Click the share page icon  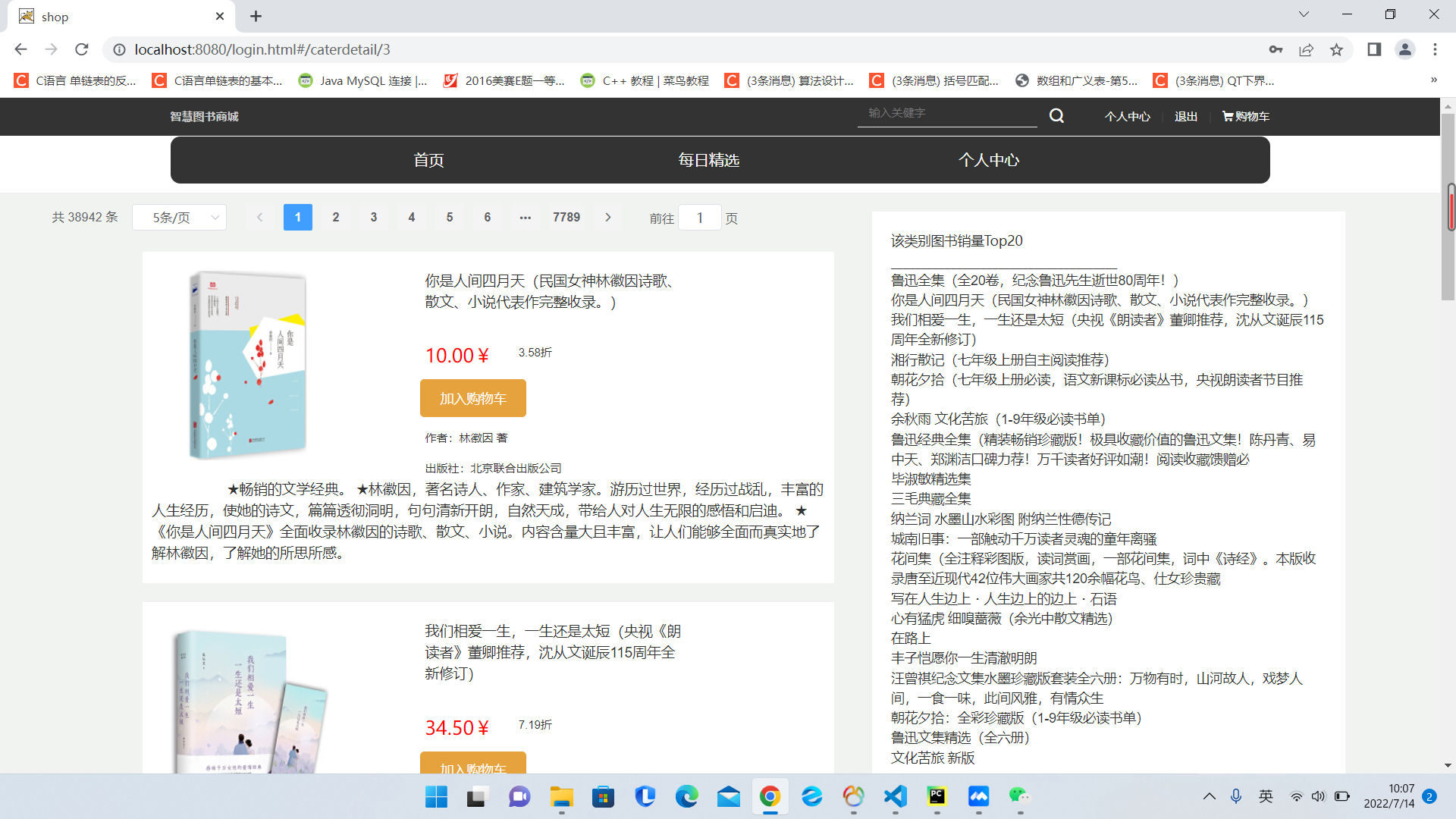click(x=1306, y=49)
